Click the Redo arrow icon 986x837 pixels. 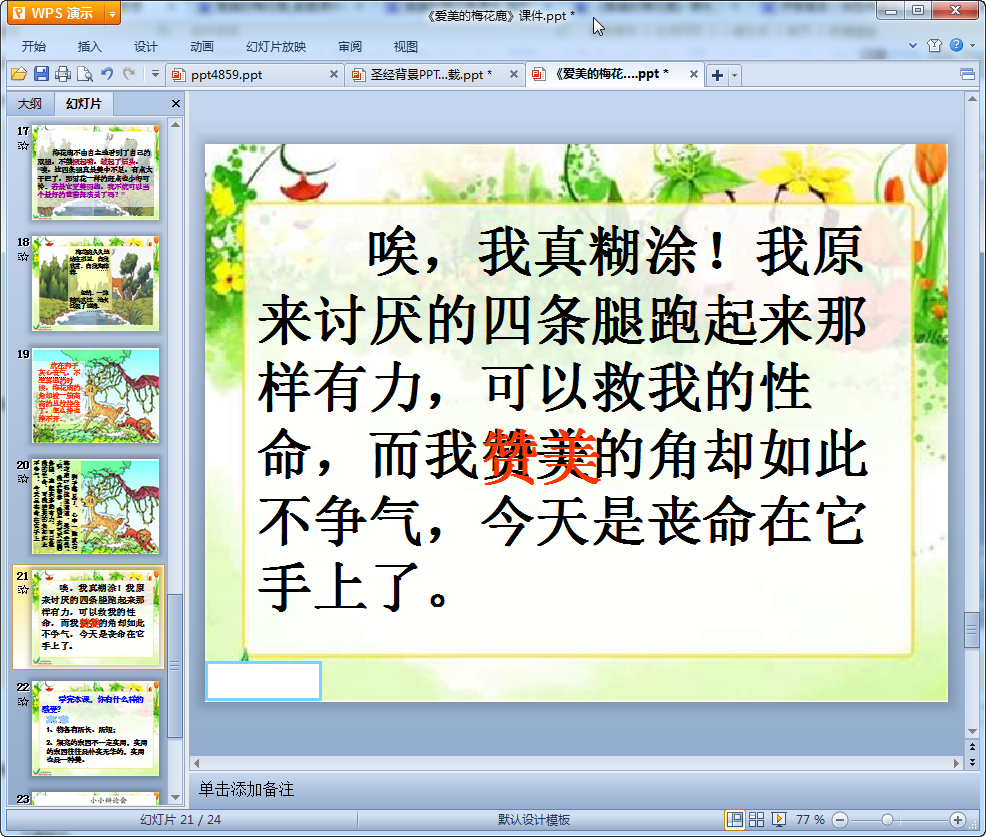[129, 74]
